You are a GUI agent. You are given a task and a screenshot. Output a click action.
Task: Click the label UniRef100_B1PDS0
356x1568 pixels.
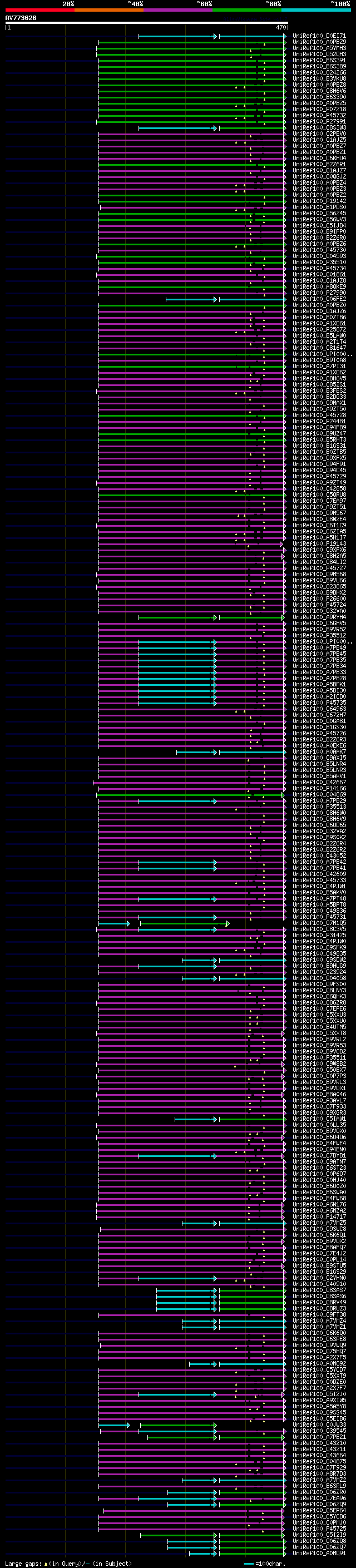point(319,207)
